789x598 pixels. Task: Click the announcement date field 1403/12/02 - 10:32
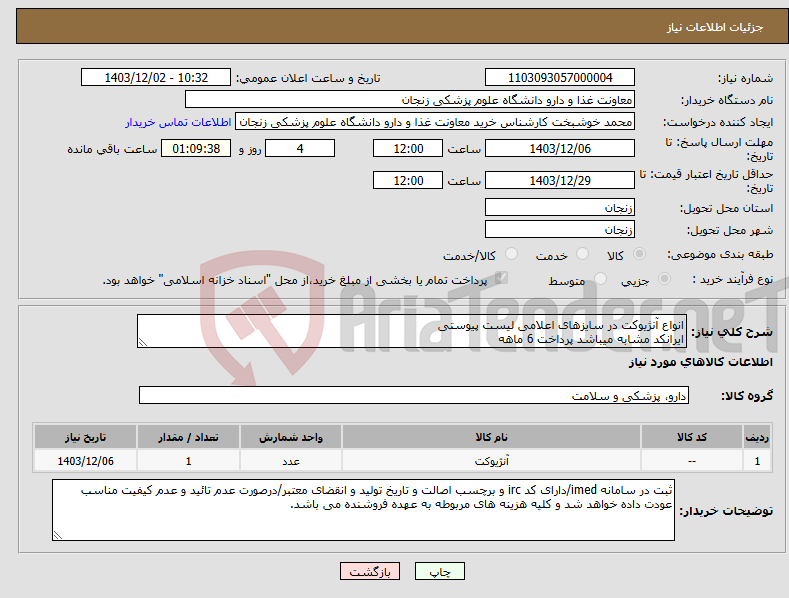coord(156,78)
